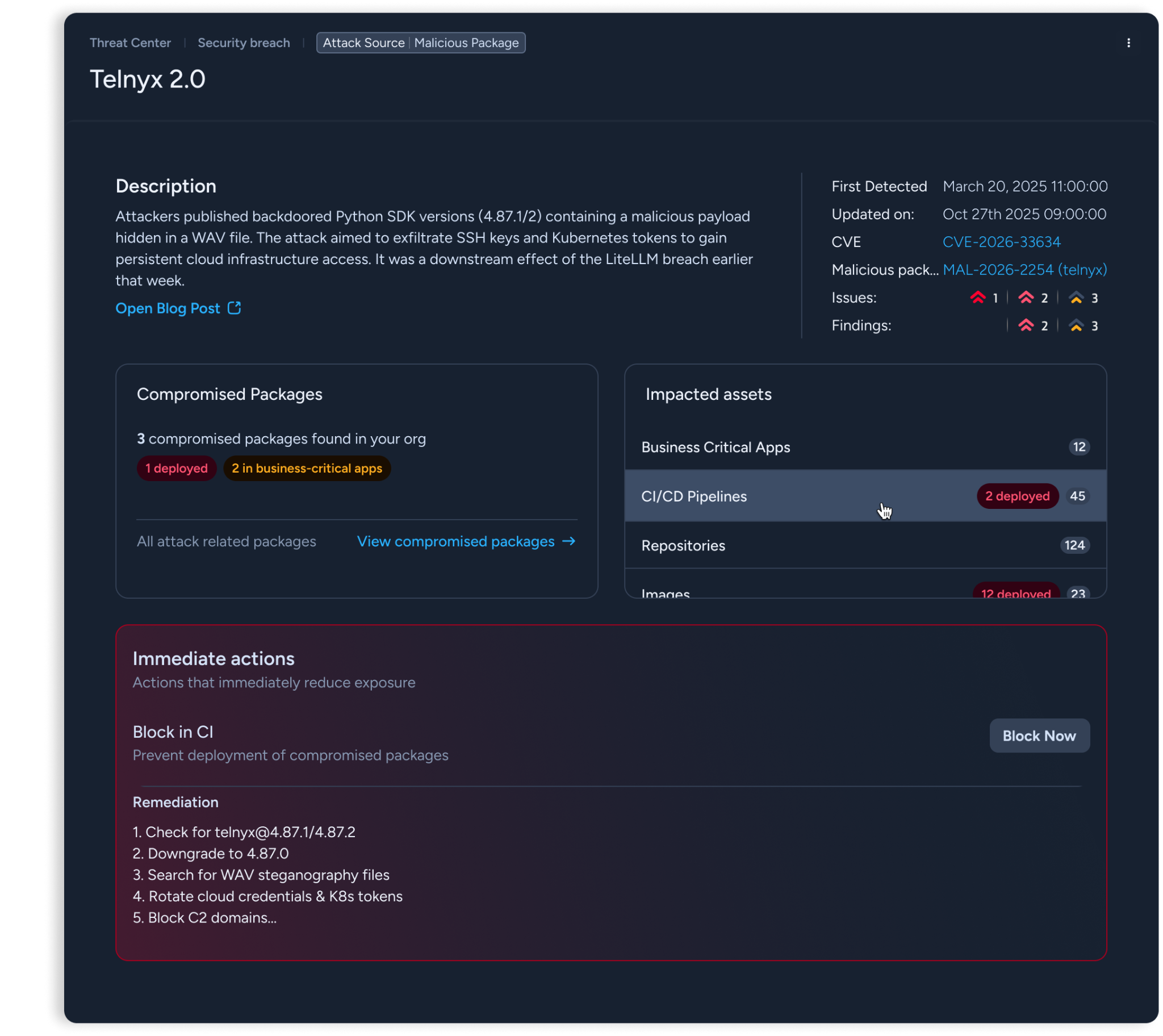Click the 2 deployed badge on CI/CD Pipelines

1017,496
